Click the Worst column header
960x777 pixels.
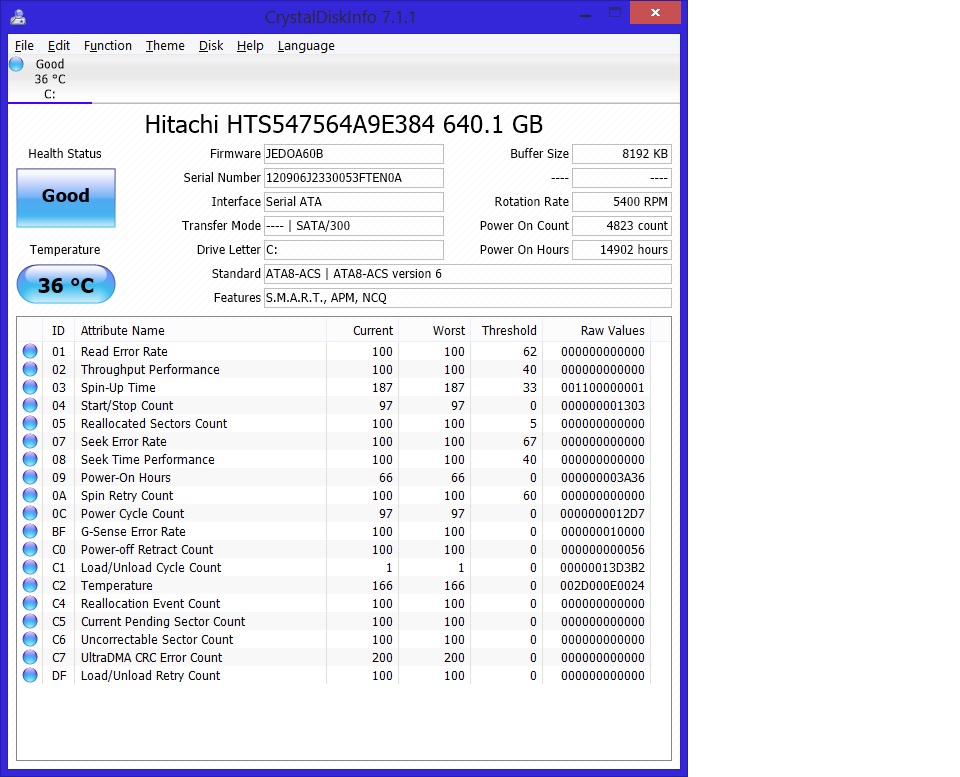tap(435, 331)
